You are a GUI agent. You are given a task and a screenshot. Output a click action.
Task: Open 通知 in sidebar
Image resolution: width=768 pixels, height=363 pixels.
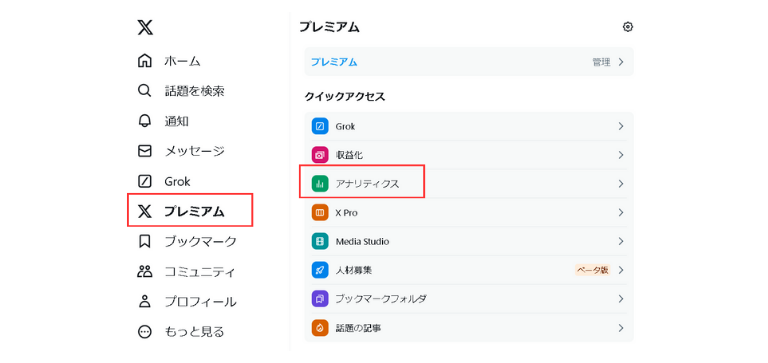click(x=176, y=121)
